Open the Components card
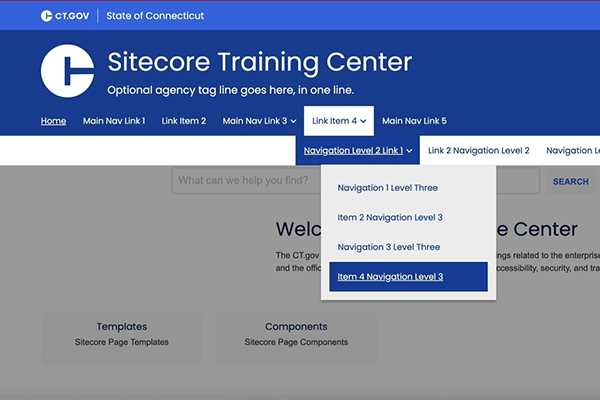This screenshot has width=600, height=400. tap(296, 334)
